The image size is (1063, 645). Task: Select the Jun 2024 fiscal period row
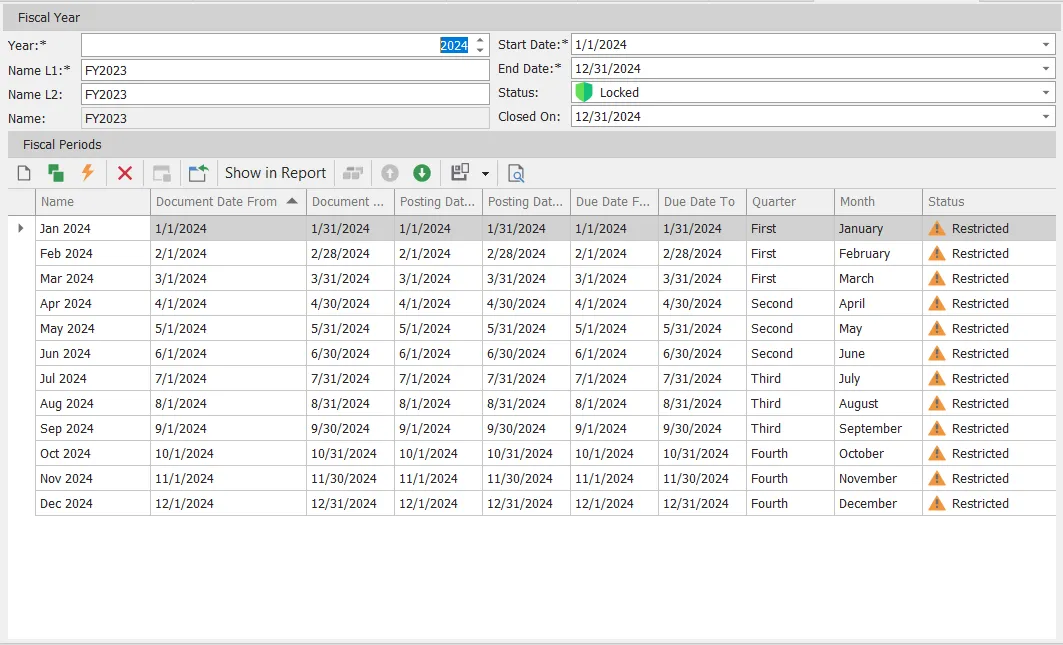coord(66,354)
